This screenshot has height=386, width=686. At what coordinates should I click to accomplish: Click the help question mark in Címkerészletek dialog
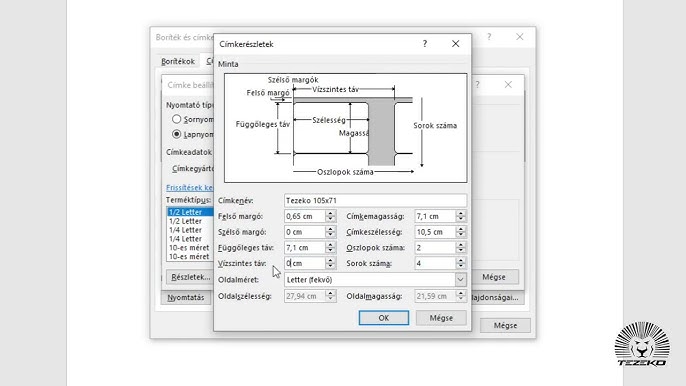[x=425, y=44]
